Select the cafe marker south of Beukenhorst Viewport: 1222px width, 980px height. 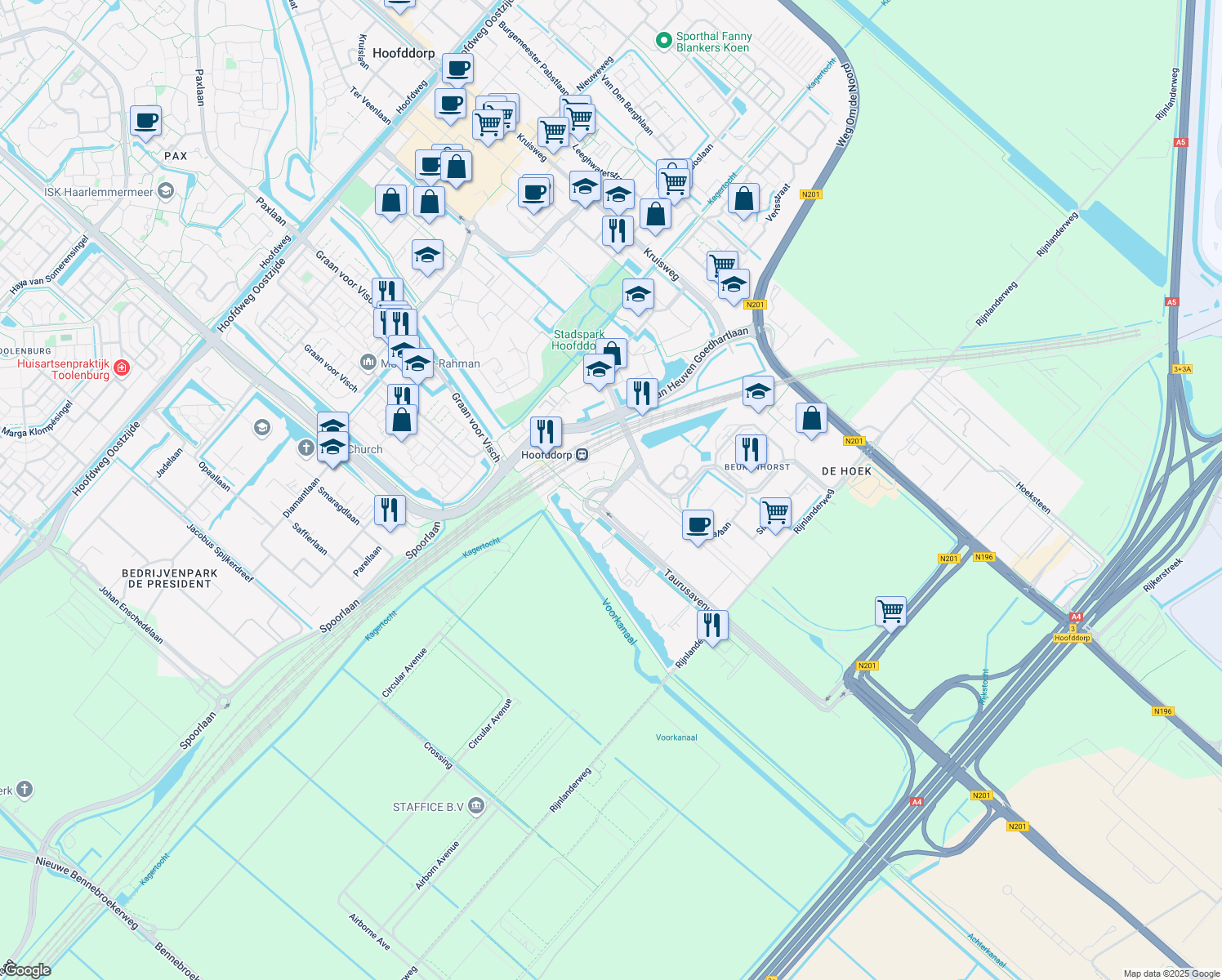(x=698, y=525)
